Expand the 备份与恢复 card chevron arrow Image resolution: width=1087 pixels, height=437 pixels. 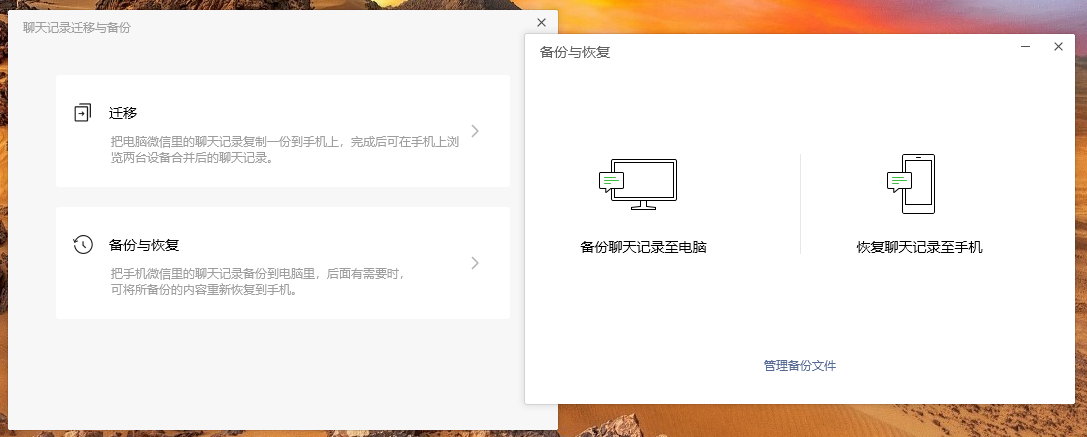coord(475,263)
